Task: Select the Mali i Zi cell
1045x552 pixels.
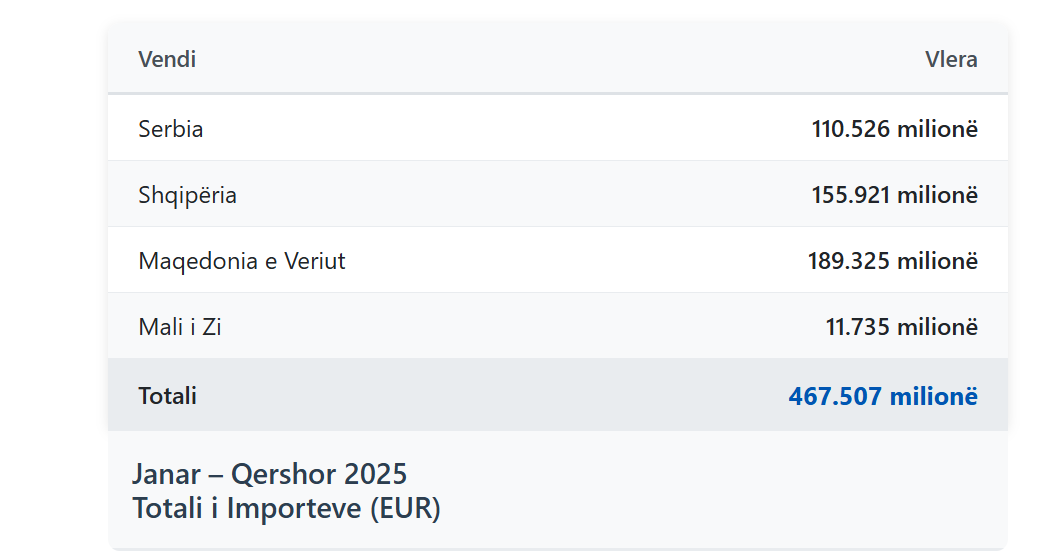Action: (180, 327)
